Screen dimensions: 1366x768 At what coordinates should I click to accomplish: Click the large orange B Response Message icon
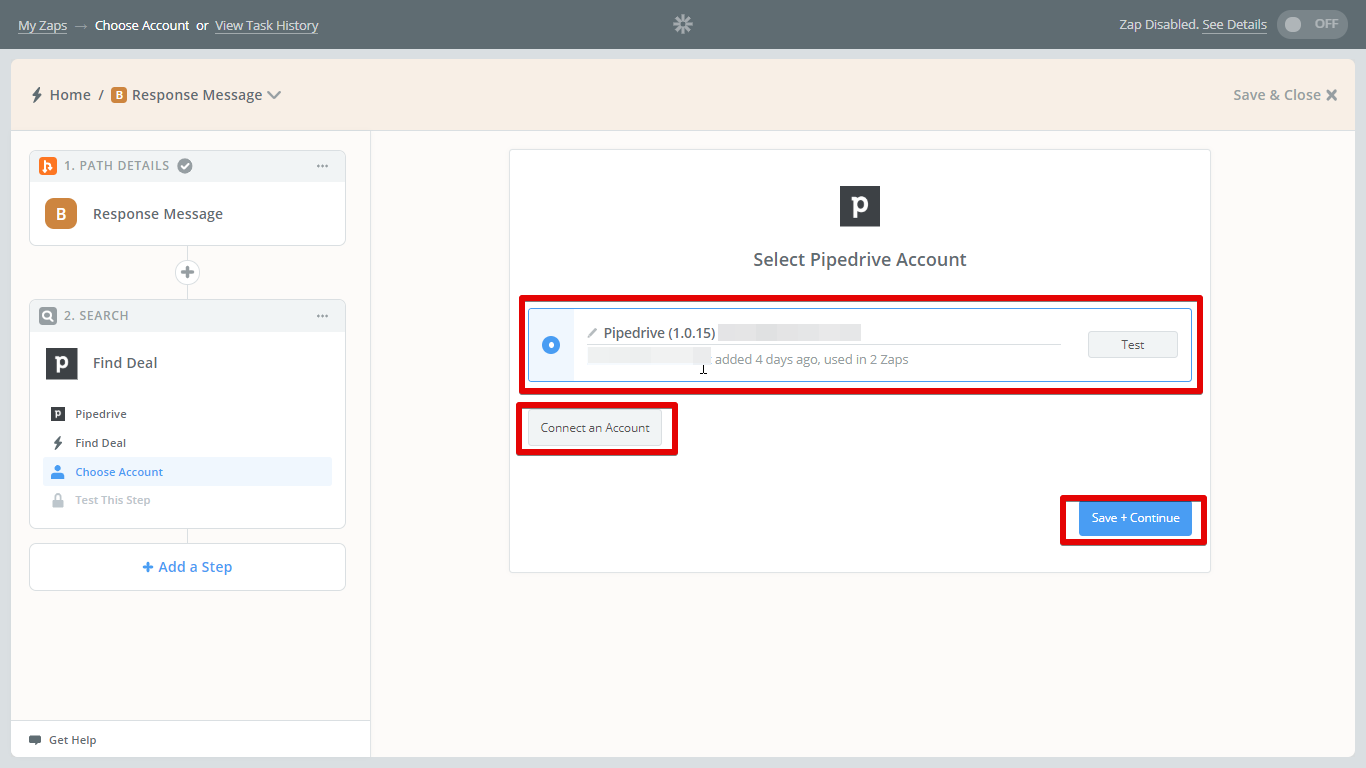click(61, 214)
